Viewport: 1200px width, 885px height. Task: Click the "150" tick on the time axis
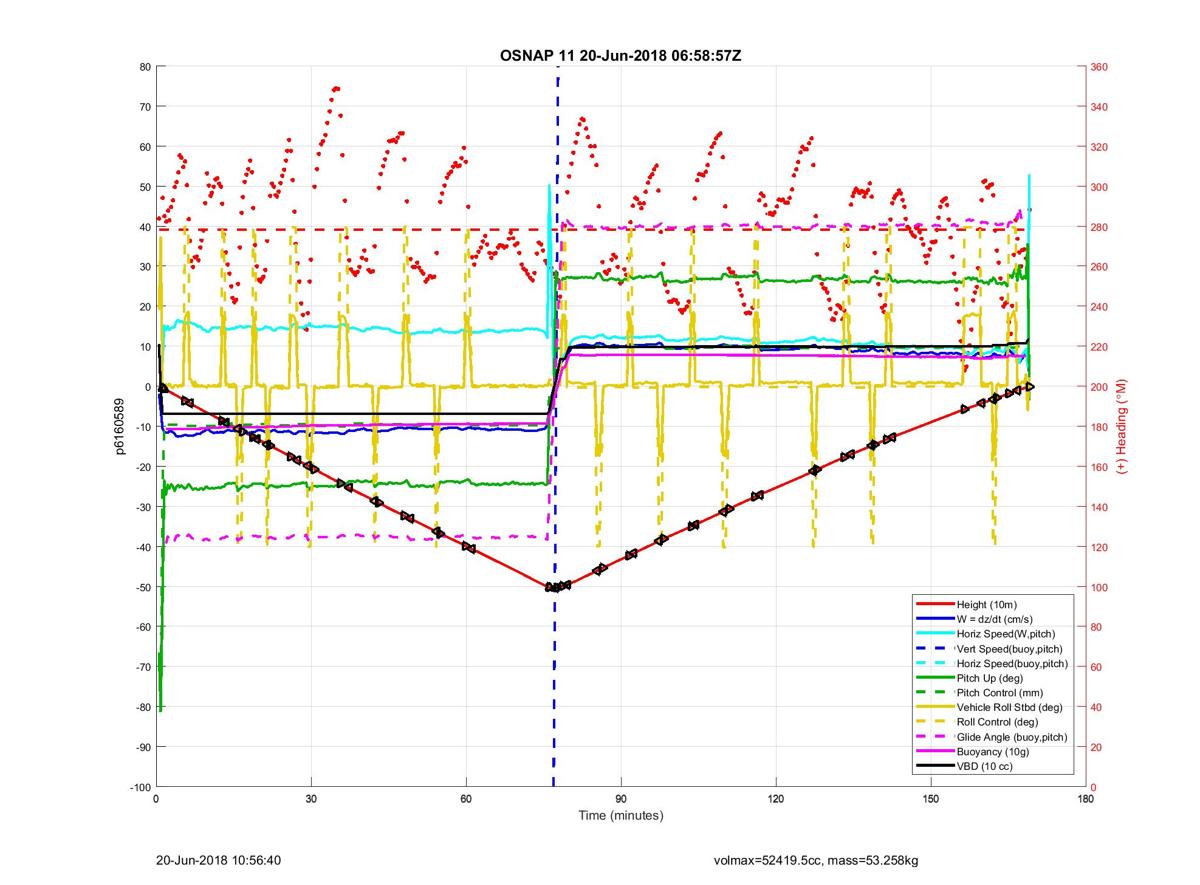(931, 799)
